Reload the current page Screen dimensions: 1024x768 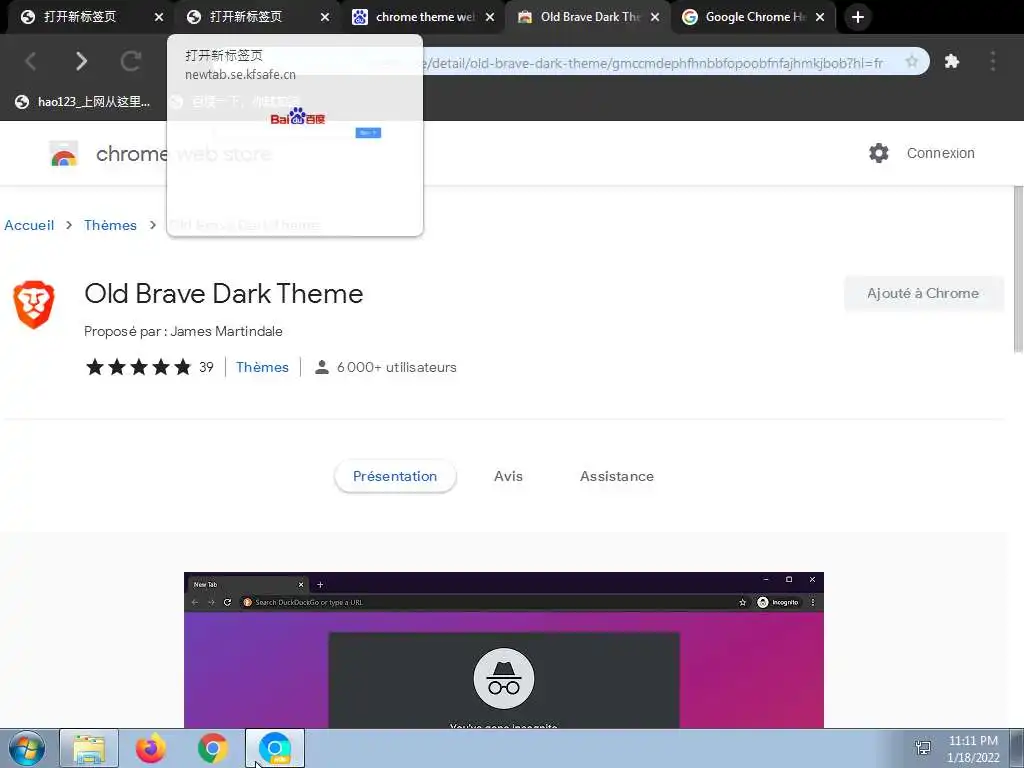coord(131,61)
